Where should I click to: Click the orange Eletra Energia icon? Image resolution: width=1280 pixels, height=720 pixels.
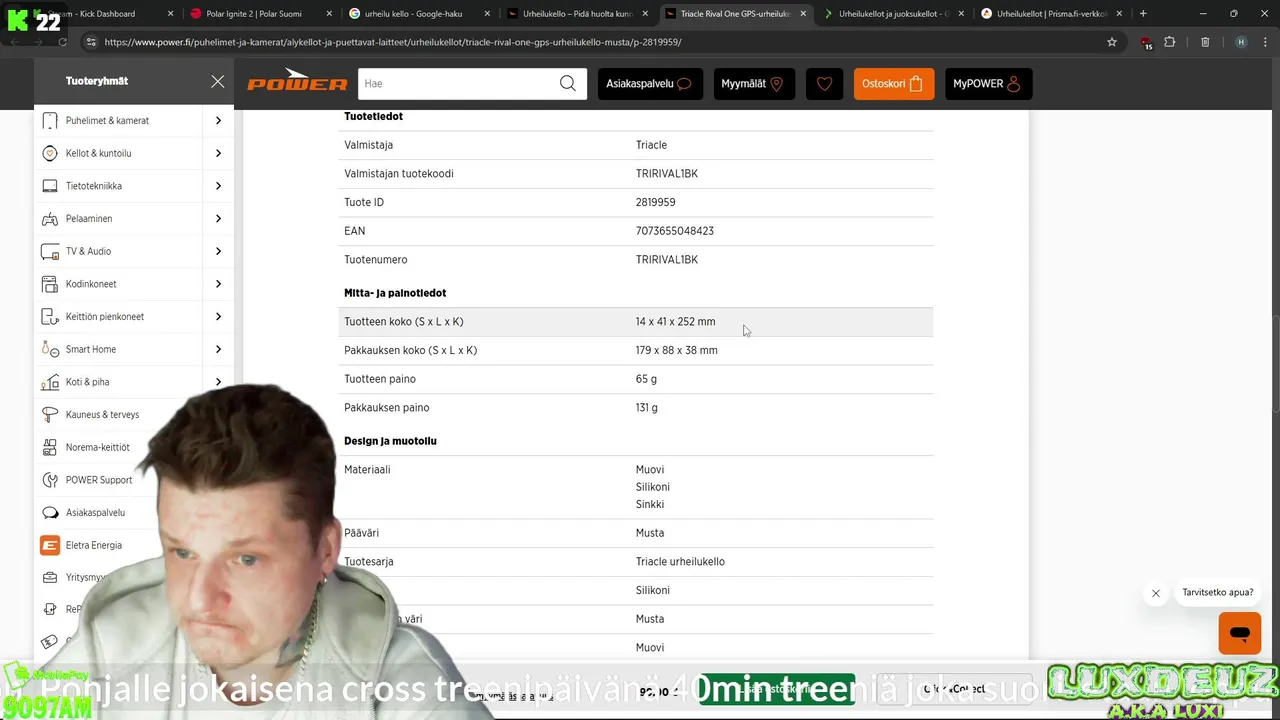coord(50,546)
